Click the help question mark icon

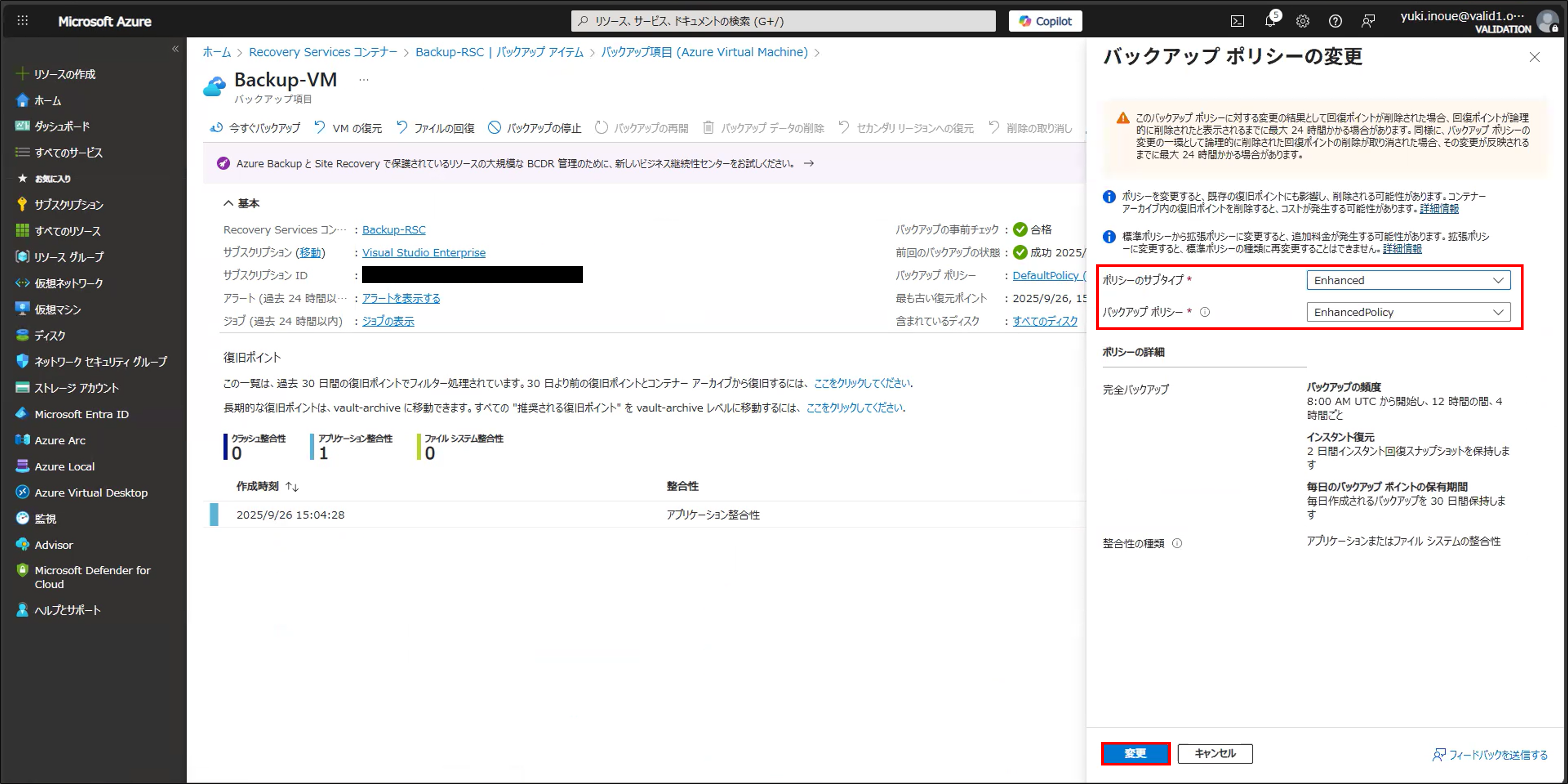(x=1335, y=21)
